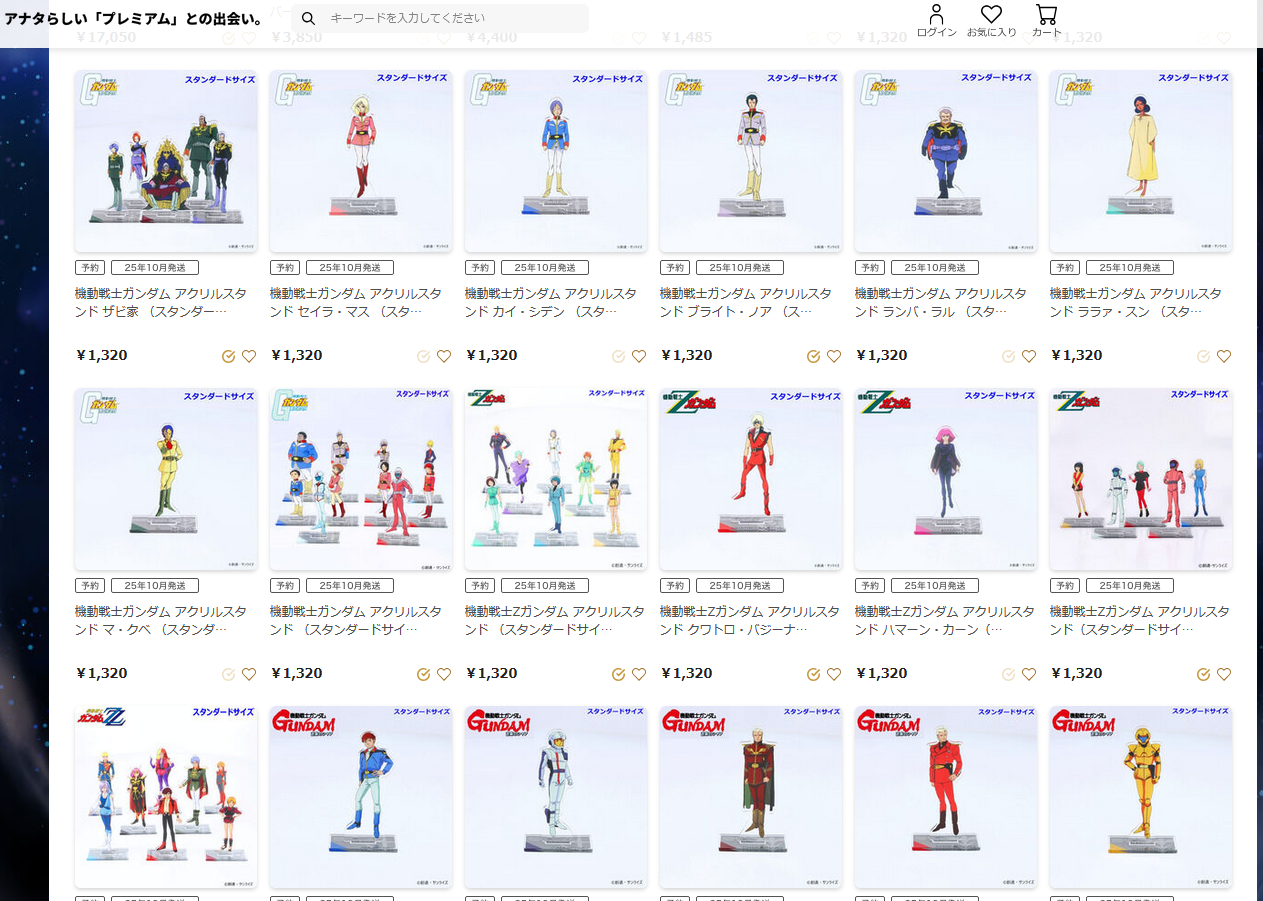Viewport: 1263px width, 901px height.
Task: Click the ¥1,320 price of マ・クベ stand
Action: (x=101, y=673)
